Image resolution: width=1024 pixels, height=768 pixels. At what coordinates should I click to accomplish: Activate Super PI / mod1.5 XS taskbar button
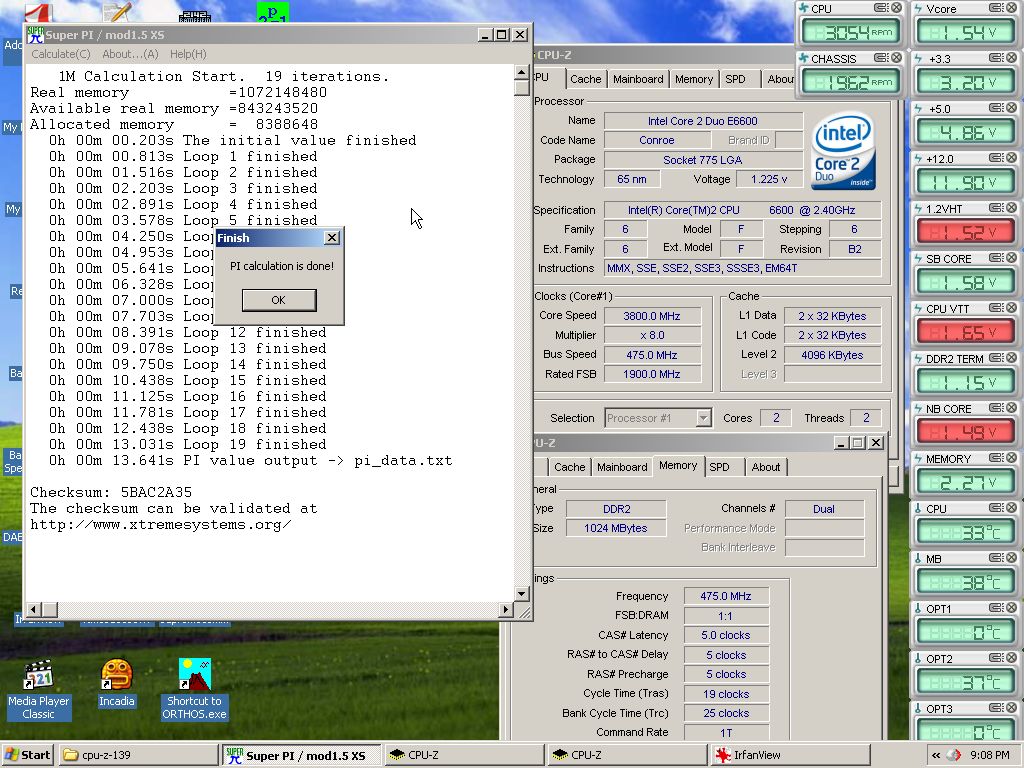click(x=301, y=755)
